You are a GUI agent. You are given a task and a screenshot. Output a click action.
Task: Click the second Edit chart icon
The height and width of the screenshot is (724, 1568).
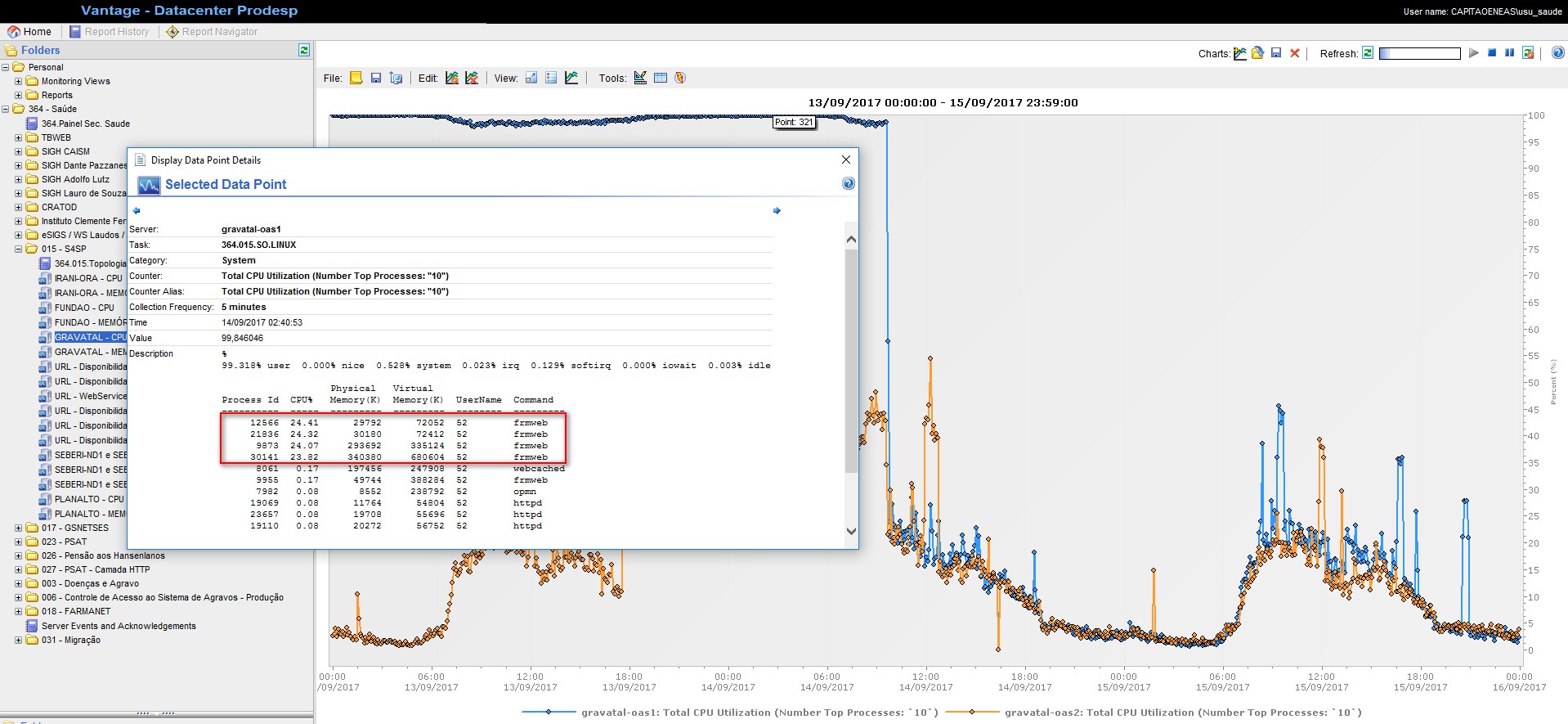pyautogui.click(x=472, y=78)
